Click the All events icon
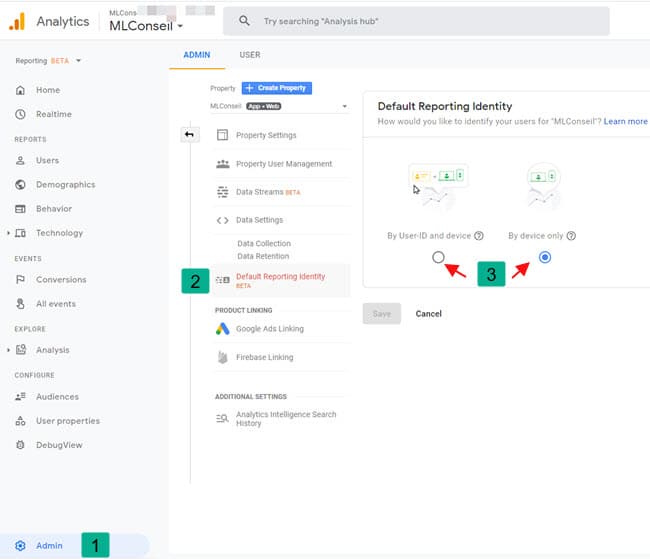The width and height of the screenshot is (650, 559). pos(20,304)
